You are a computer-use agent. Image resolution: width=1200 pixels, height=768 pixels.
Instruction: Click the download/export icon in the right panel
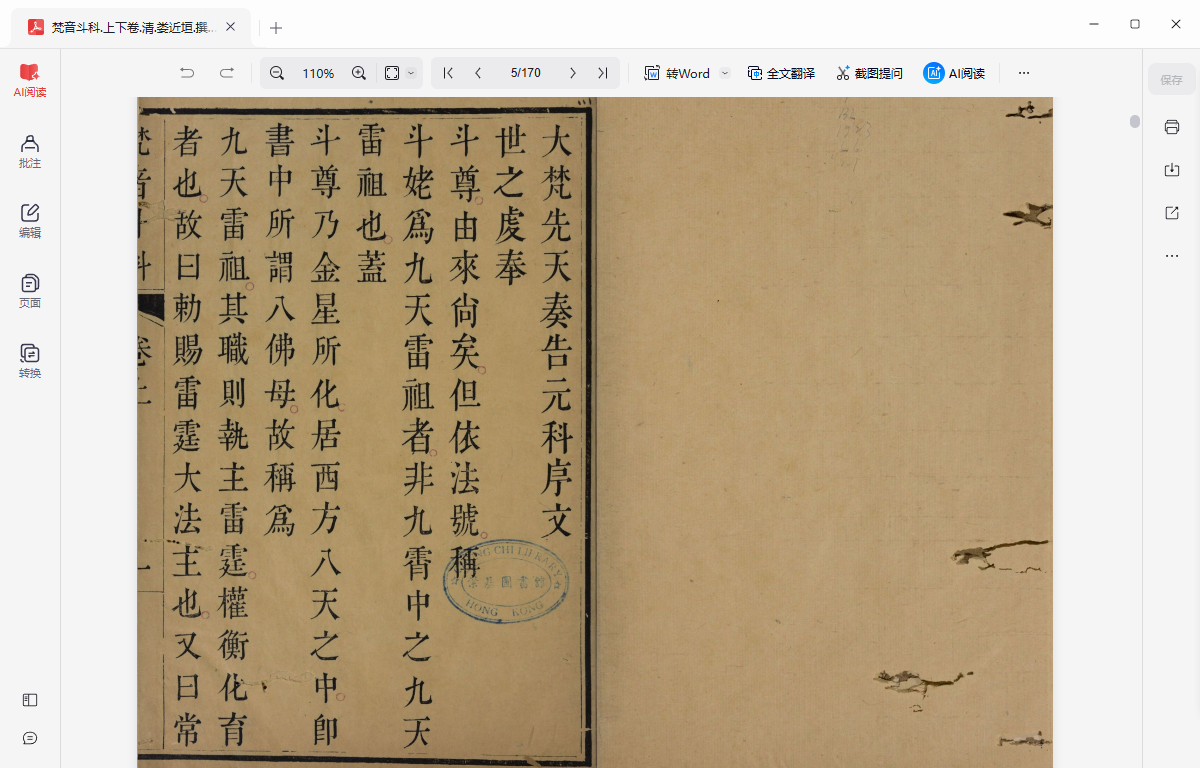pyautogui.click(x=1172, y=170)
